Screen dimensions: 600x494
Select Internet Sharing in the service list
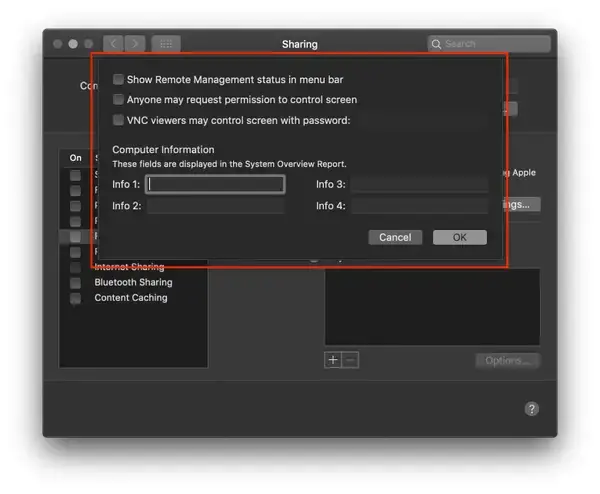[x=129, y=267]
